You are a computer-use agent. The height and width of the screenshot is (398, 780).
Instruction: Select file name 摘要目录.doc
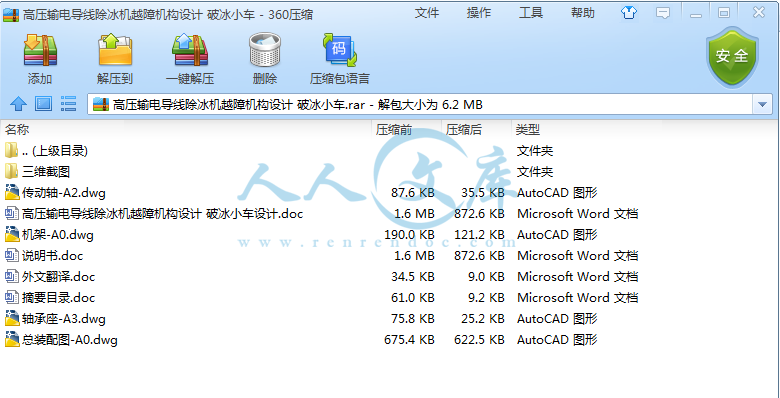58,298
